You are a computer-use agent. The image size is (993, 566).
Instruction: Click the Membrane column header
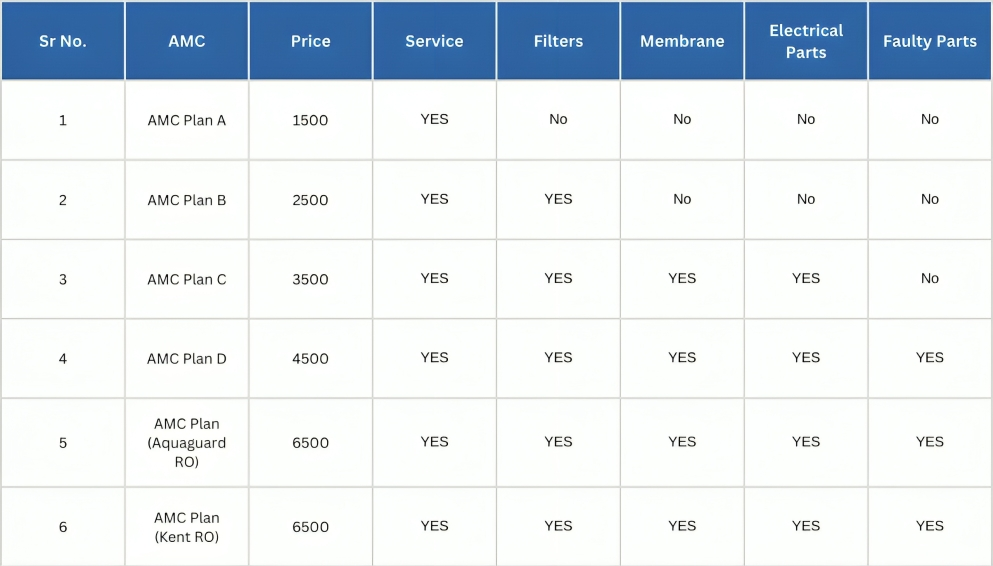click(x=682, y=42)
